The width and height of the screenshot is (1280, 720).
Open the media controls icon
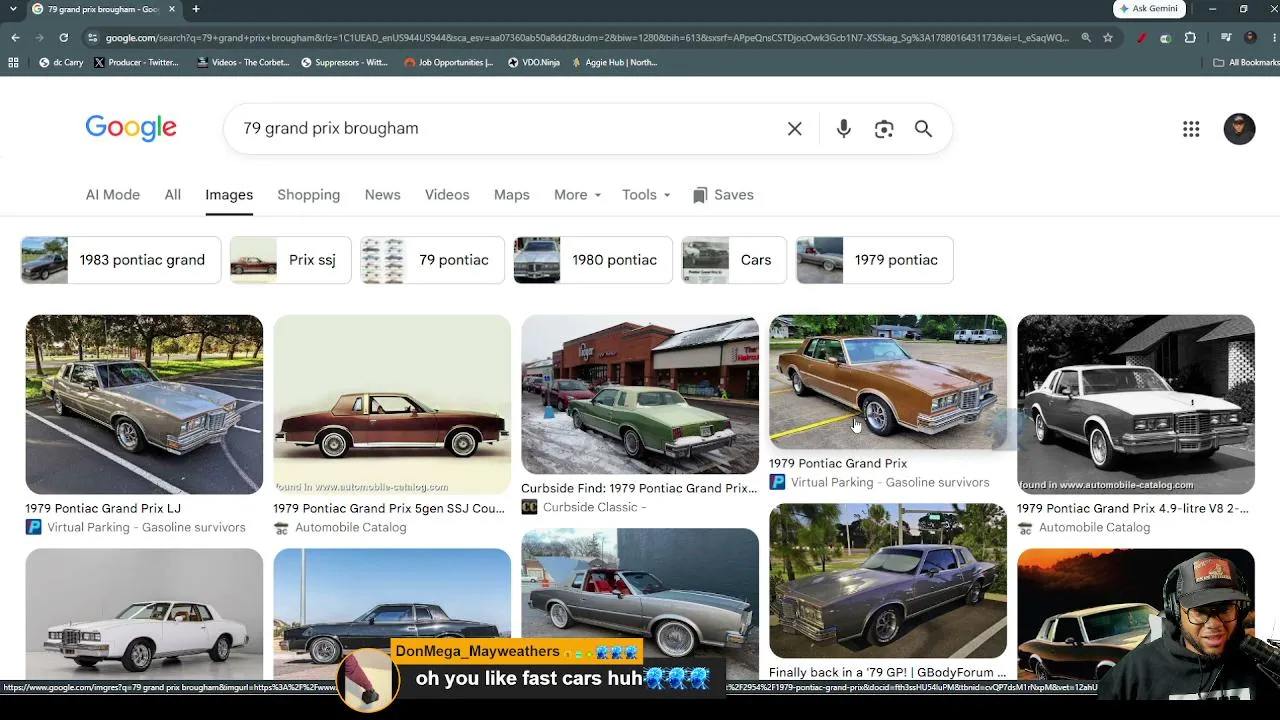coord(1226,38)
